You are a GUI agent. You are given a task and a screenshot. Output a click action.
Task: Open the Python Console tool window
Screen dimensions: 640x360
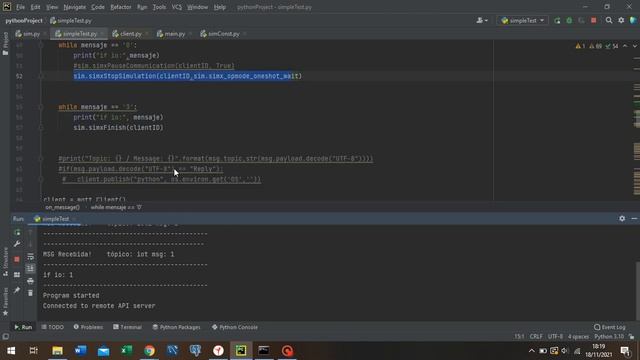pyautogui.click(x=235, y=327)
